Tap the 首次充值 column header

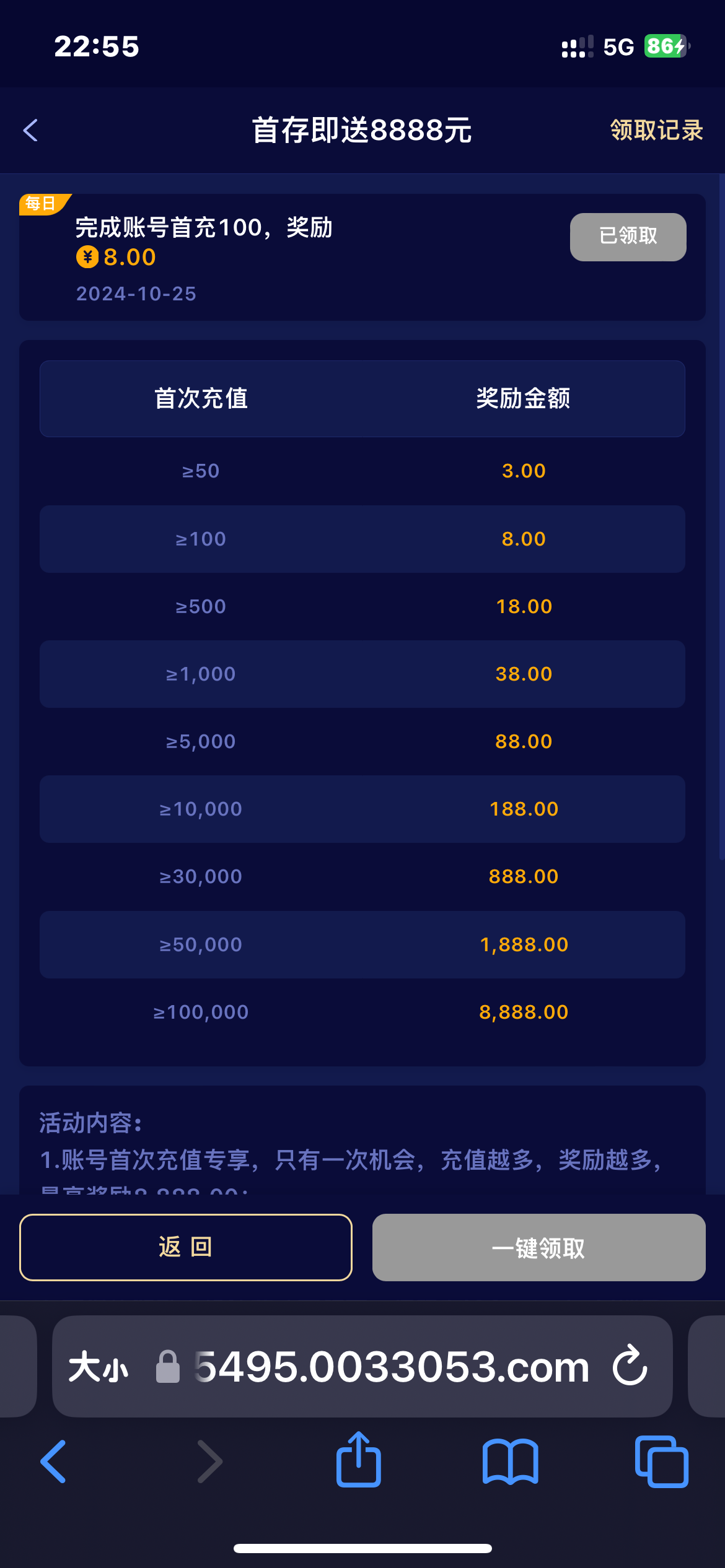point(201,398)
